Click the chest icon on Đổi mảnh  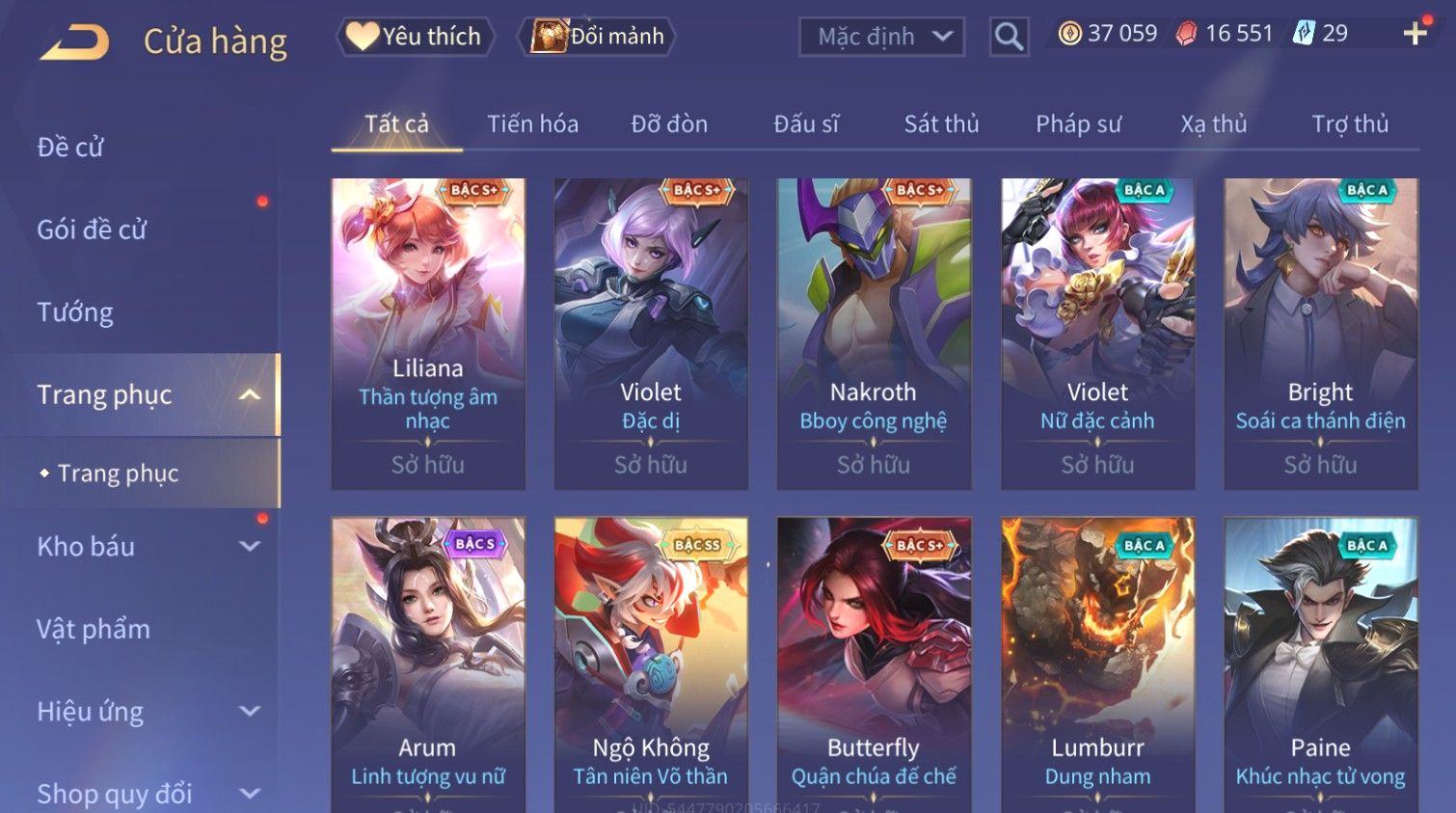point(549,36)
